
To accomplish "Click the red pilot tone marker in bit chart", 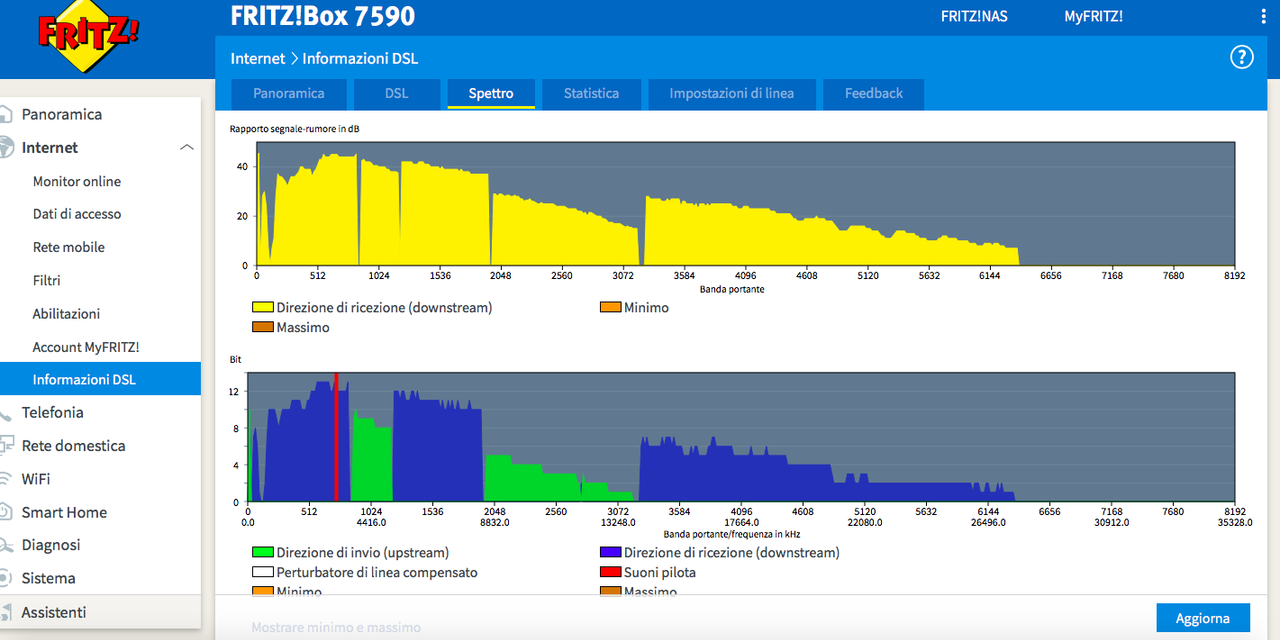I will 336,437.
